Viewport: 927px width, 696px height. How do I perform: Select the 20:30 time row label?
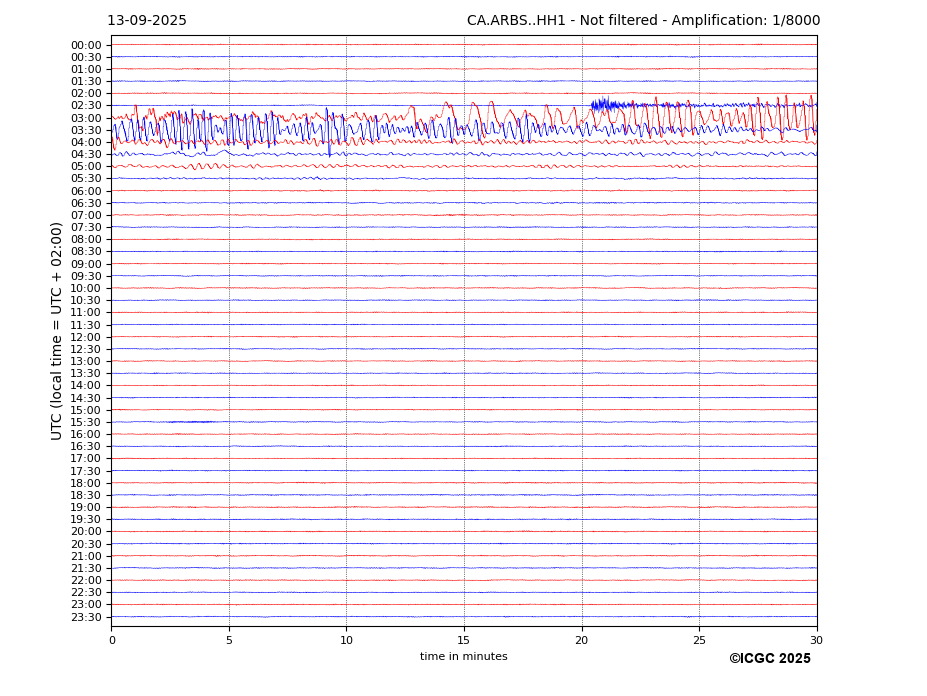click(x=86, y=544)
